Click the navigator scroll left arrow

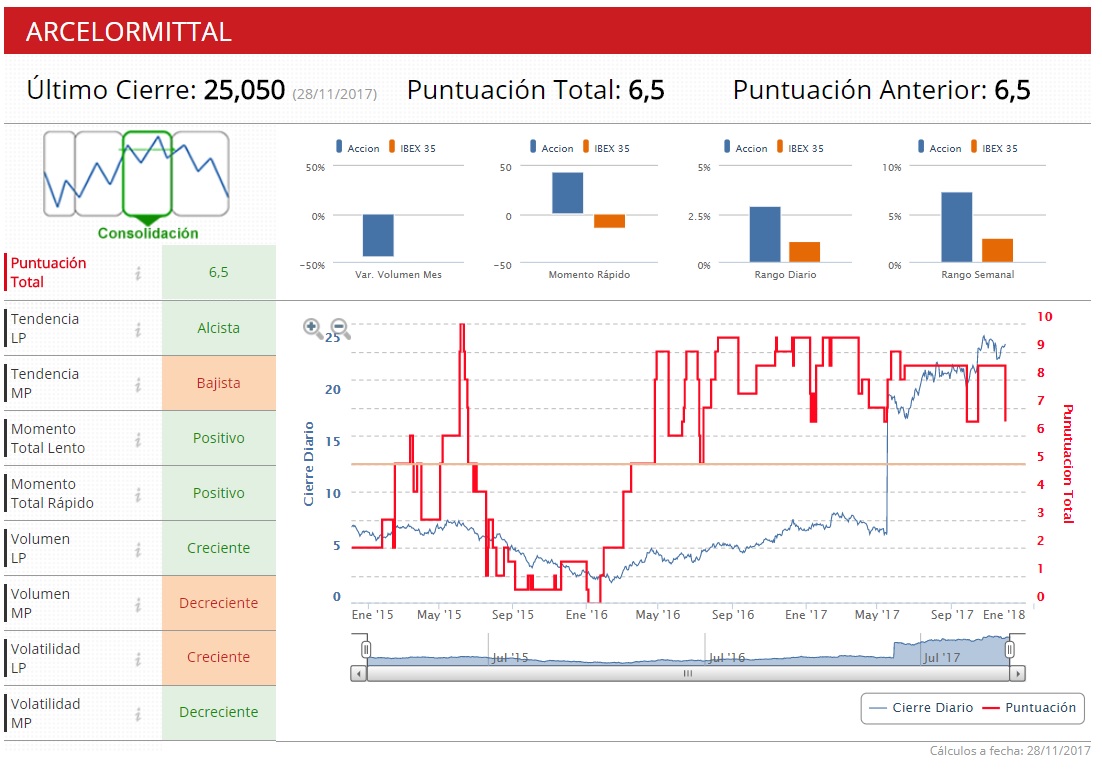click(358, 673)
